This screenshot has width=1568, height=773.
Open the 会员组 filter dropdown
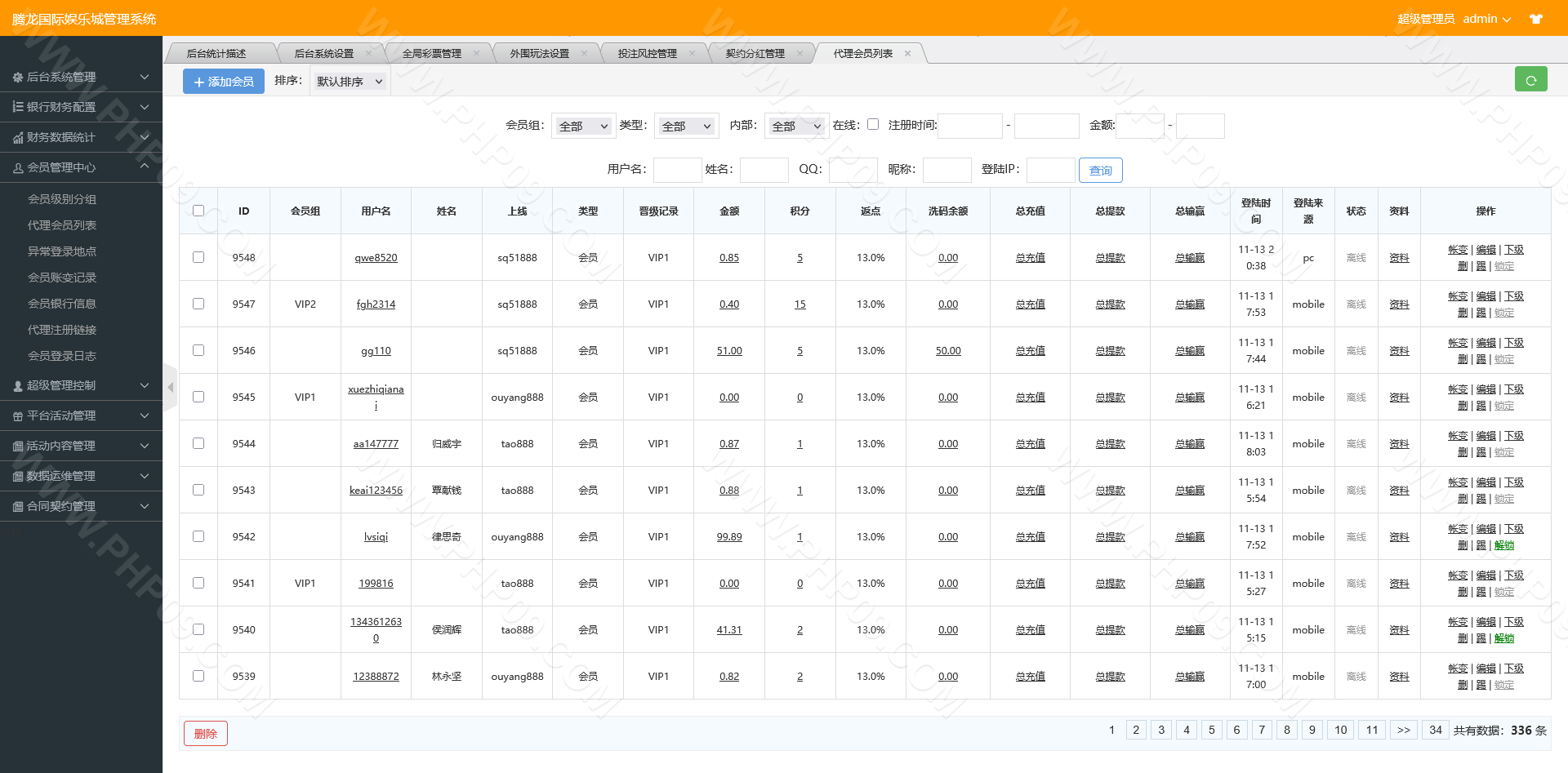click(583, 127)
